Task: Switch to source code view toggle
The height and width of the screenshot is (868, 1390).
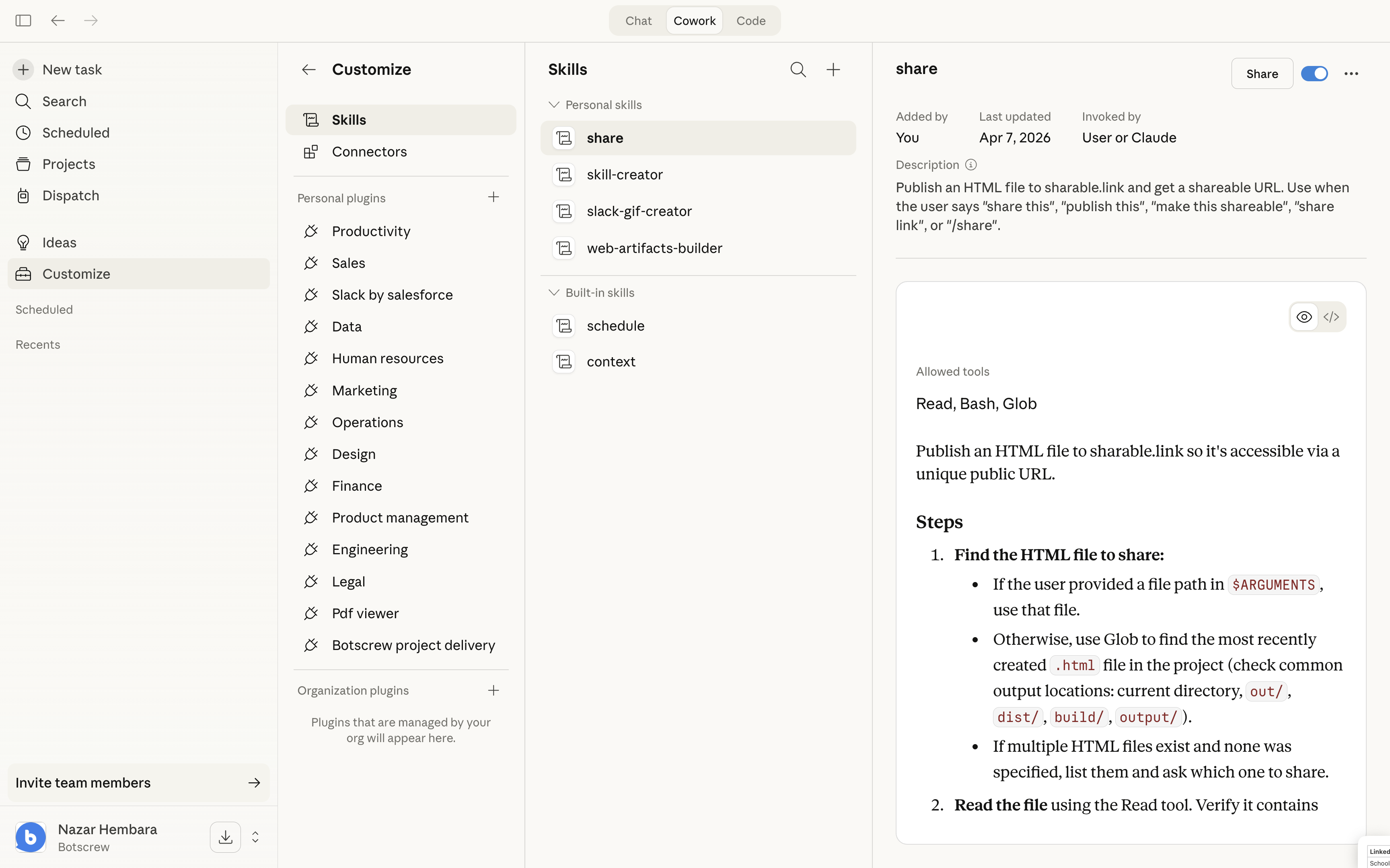Action: [1331, 317]
